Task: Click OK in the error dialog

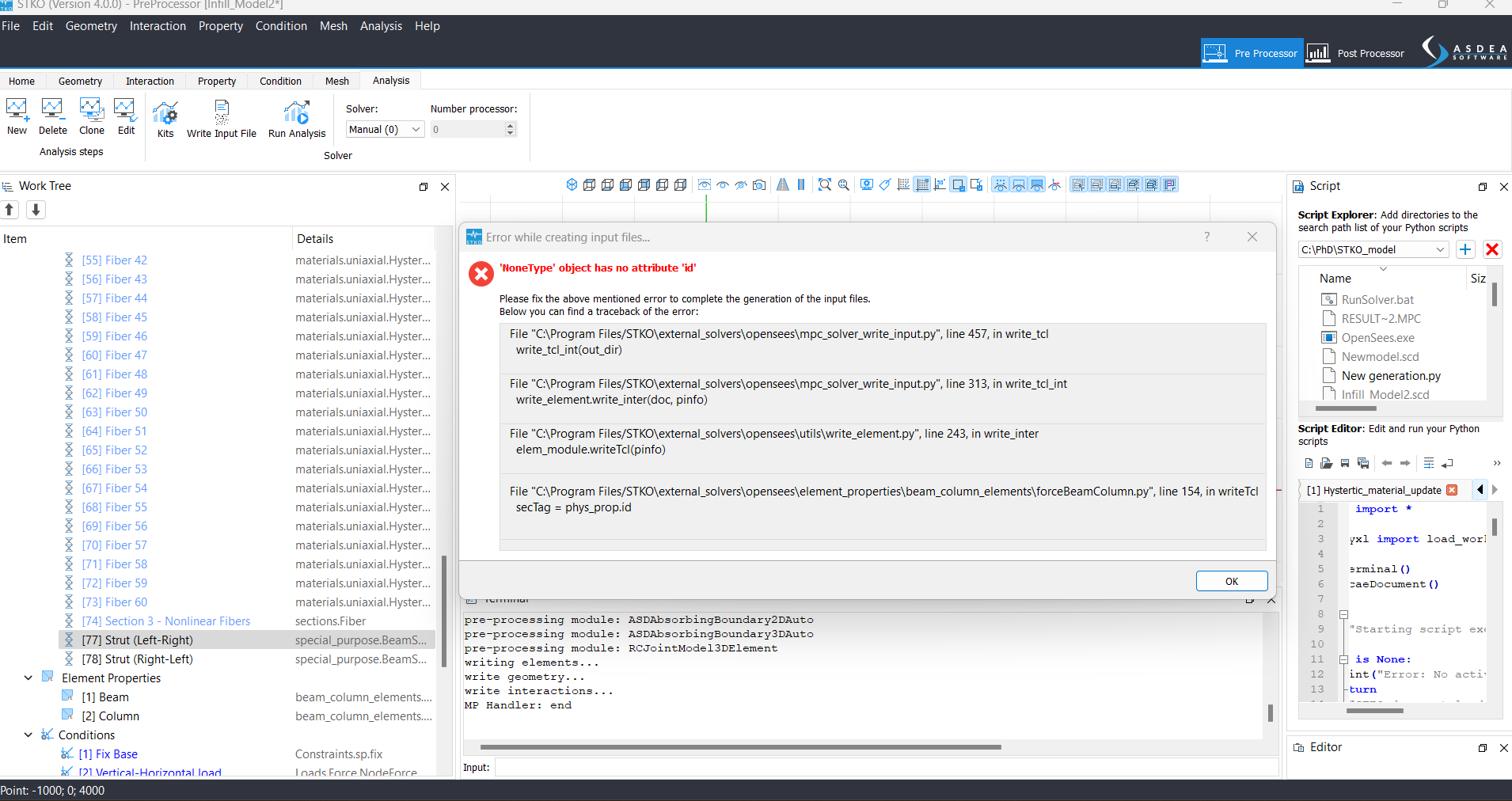Action: (x=1232, y=581)
